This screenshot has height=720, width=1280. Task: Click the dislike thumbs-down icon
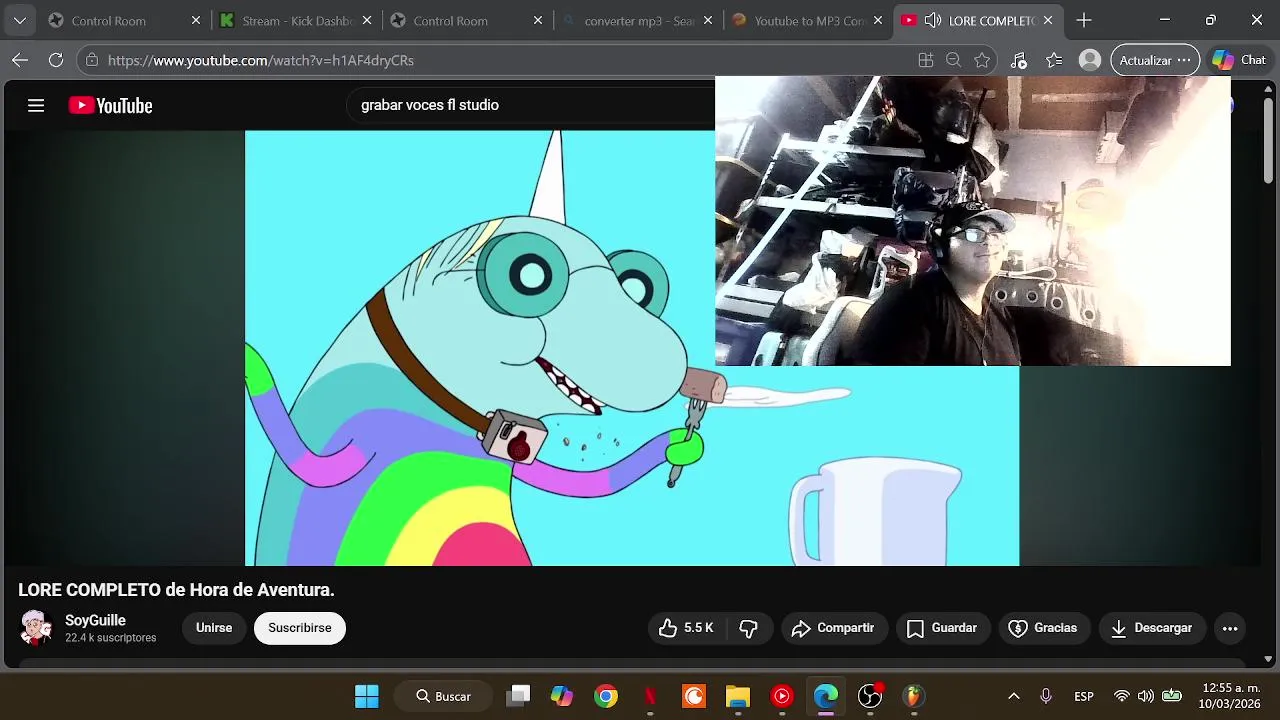(x=748, y=628)
